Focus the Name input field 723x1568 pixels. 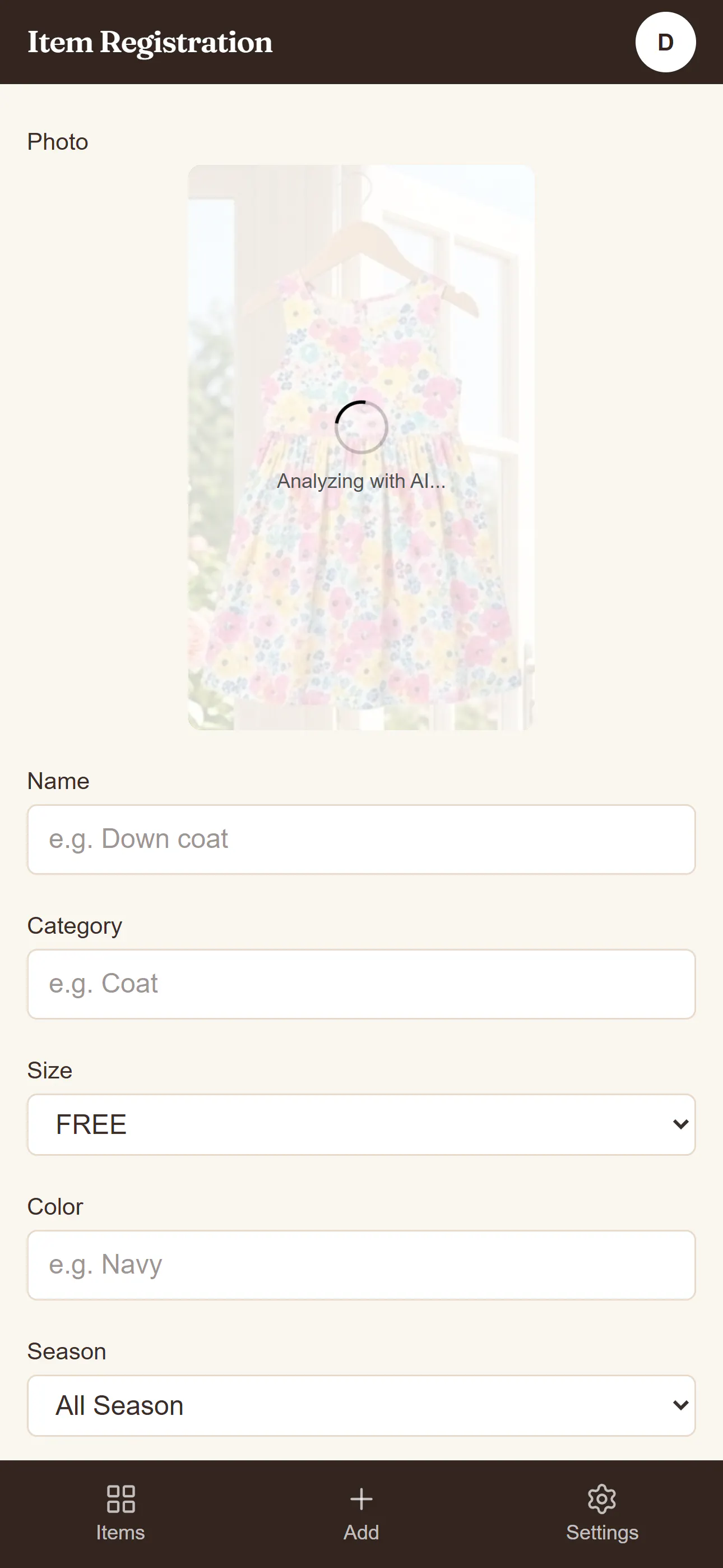point(361,840)
